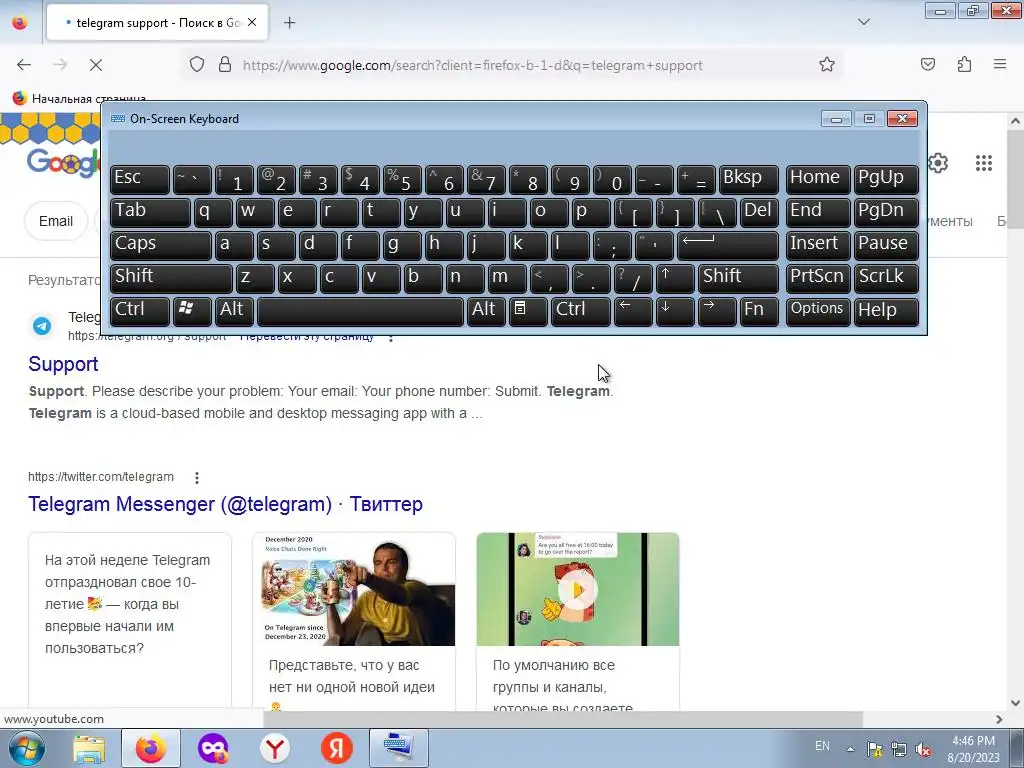Open Telegram Messenger Twitter result link
Image resolution: width=1024 pixels, height=768 pixels.
point(225,504)
